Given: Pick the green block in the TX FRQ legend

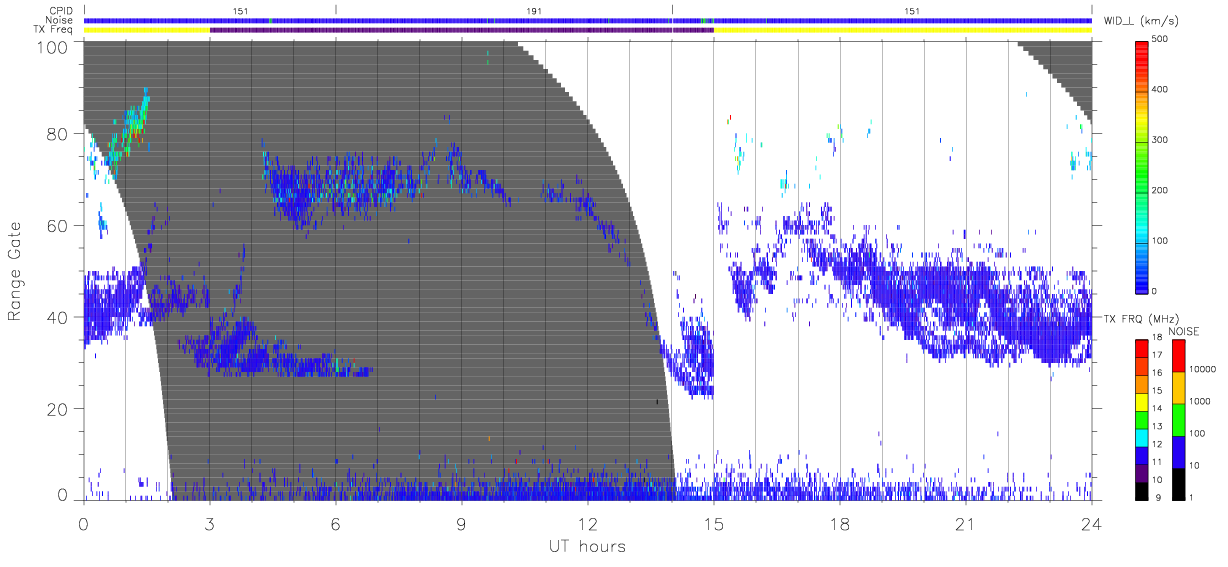Looking at the screenshot, I should point(1142,418).
